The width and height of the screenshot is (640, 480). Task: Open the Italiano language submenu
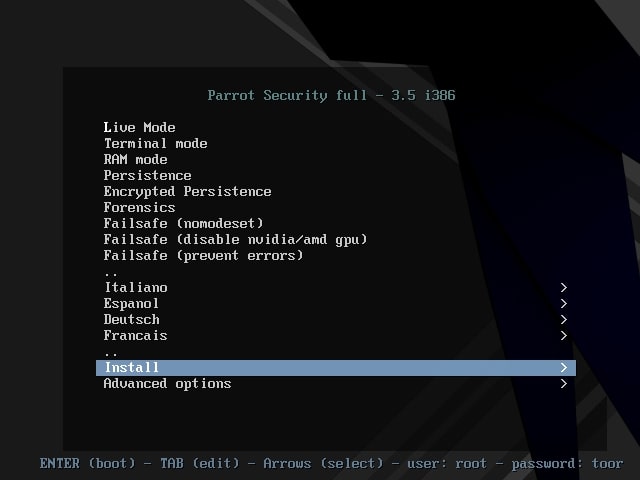[336, 287]
